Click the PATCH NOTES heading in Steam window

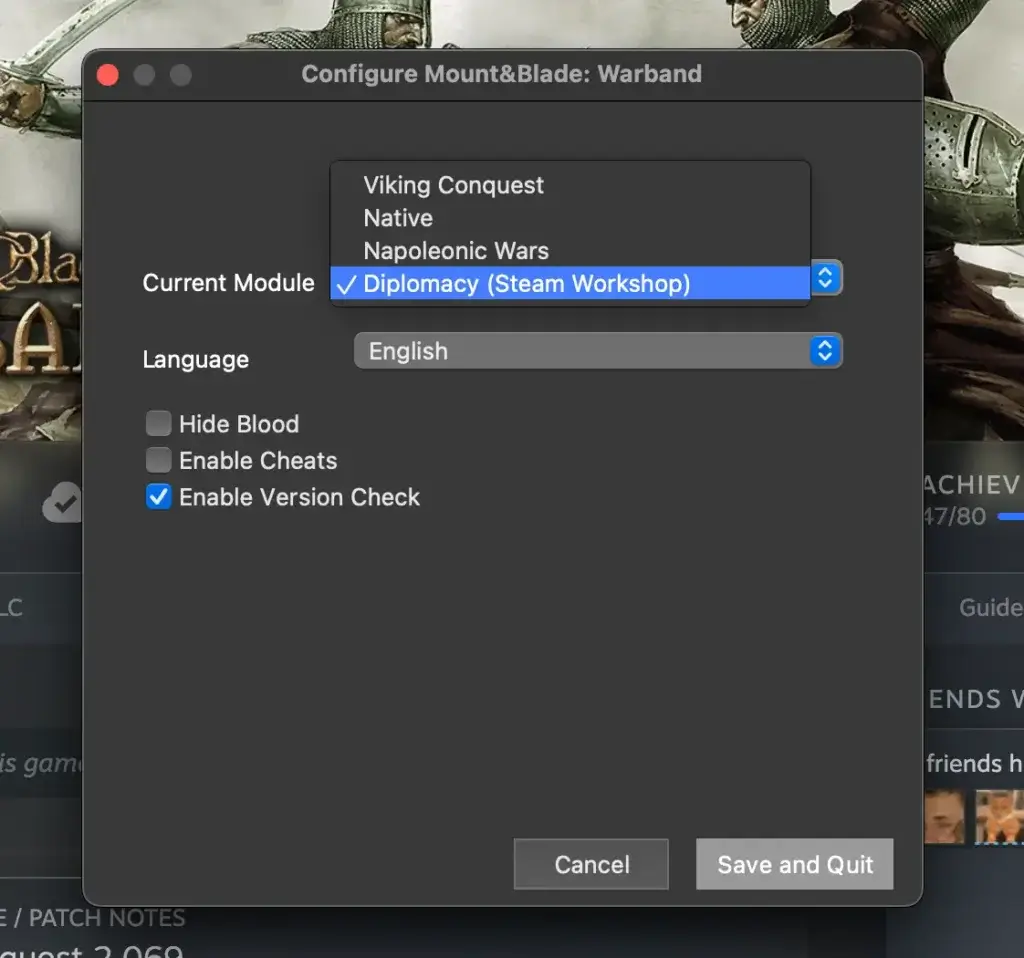(x=107, y=918)
